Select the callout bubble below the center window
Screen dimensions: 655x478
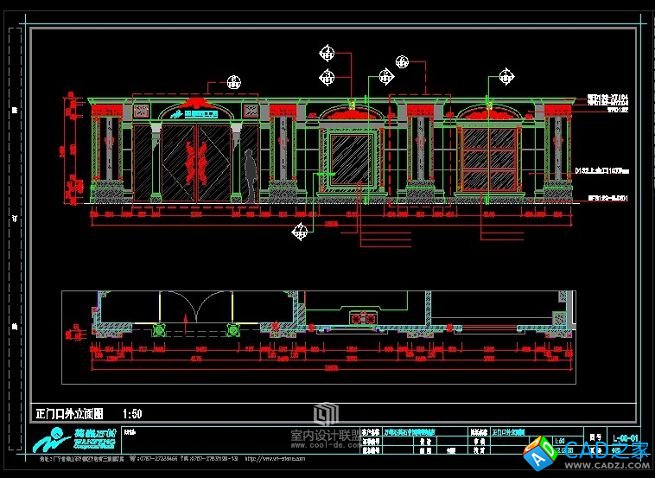pos(298,232)
